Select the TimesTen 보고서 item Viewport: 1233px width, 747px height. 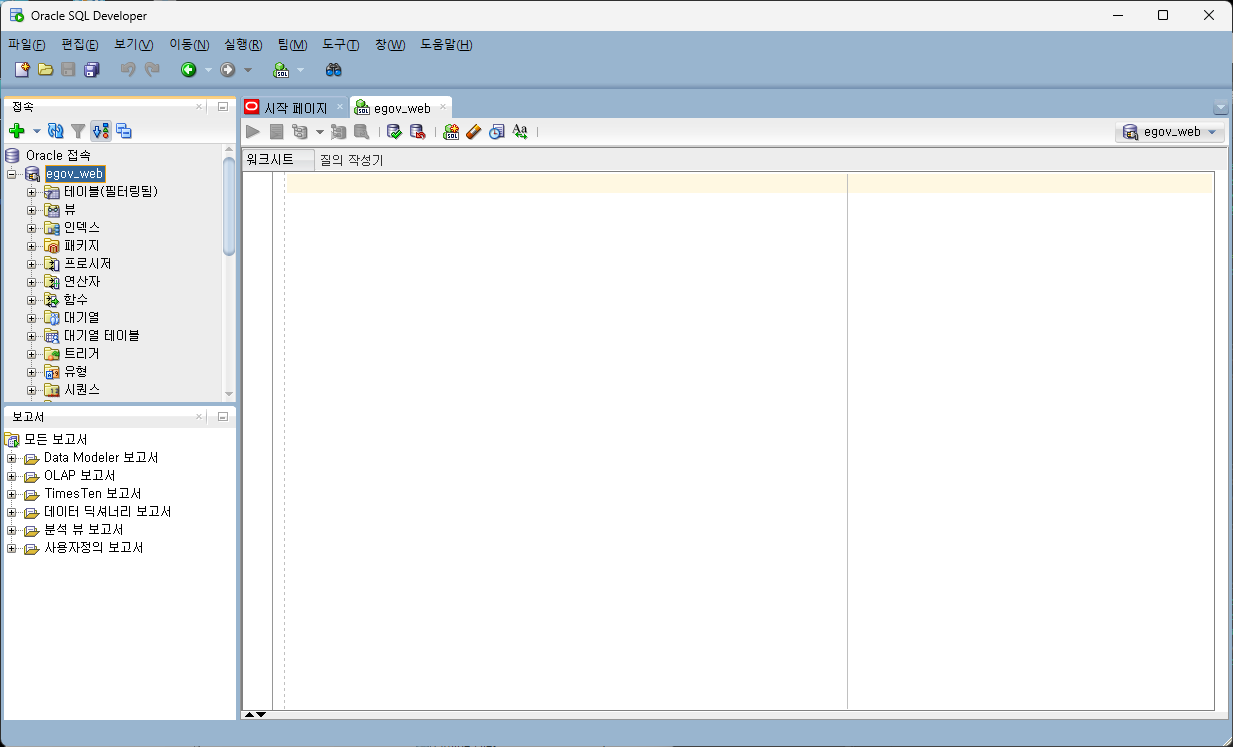[x=92, y=494]
